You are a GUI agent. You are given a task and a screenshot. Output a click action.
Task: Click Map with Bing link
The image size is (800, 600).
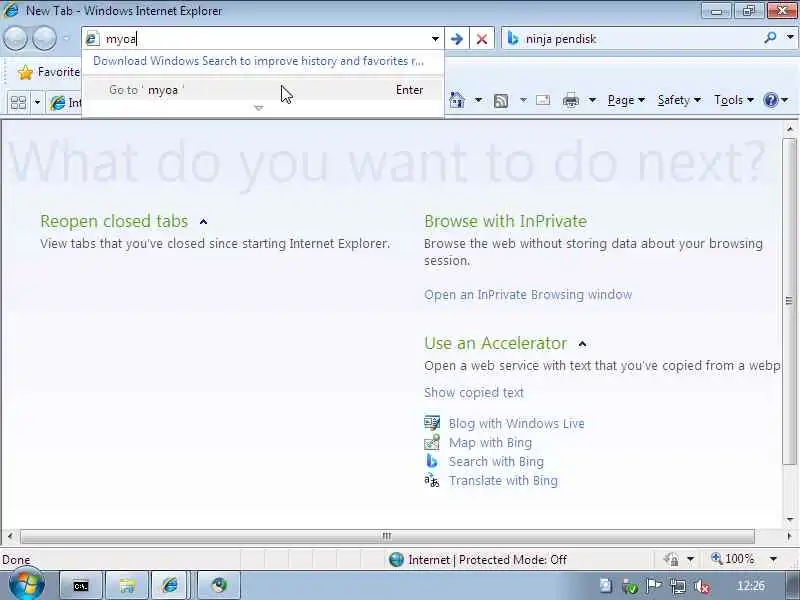point(490,442)
